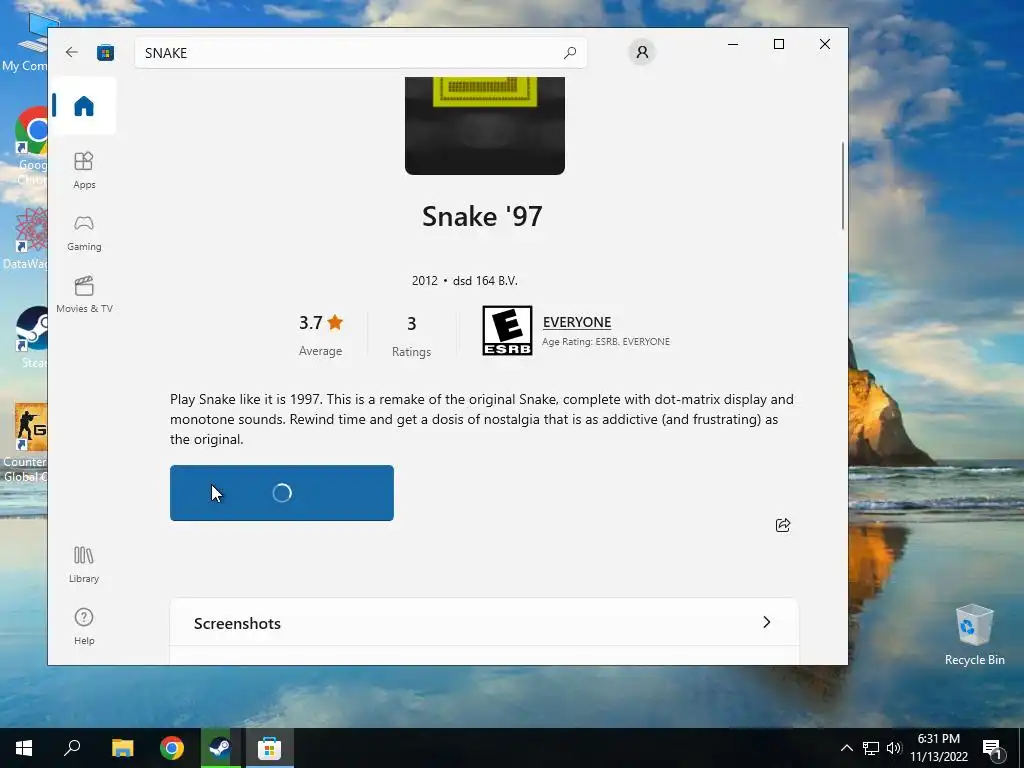Select the Home tab in the sidebar

(84, 106)
